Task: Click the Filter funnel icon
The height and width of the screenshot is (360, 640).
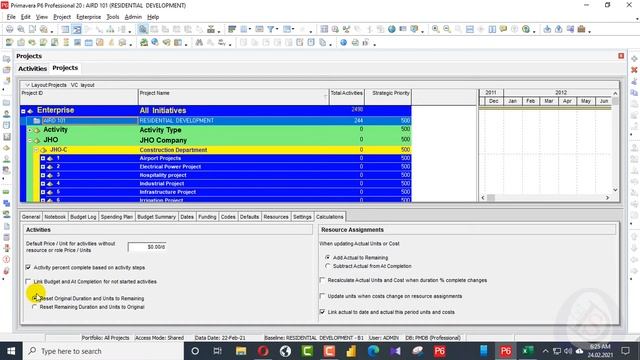Action: click(270, 29)
